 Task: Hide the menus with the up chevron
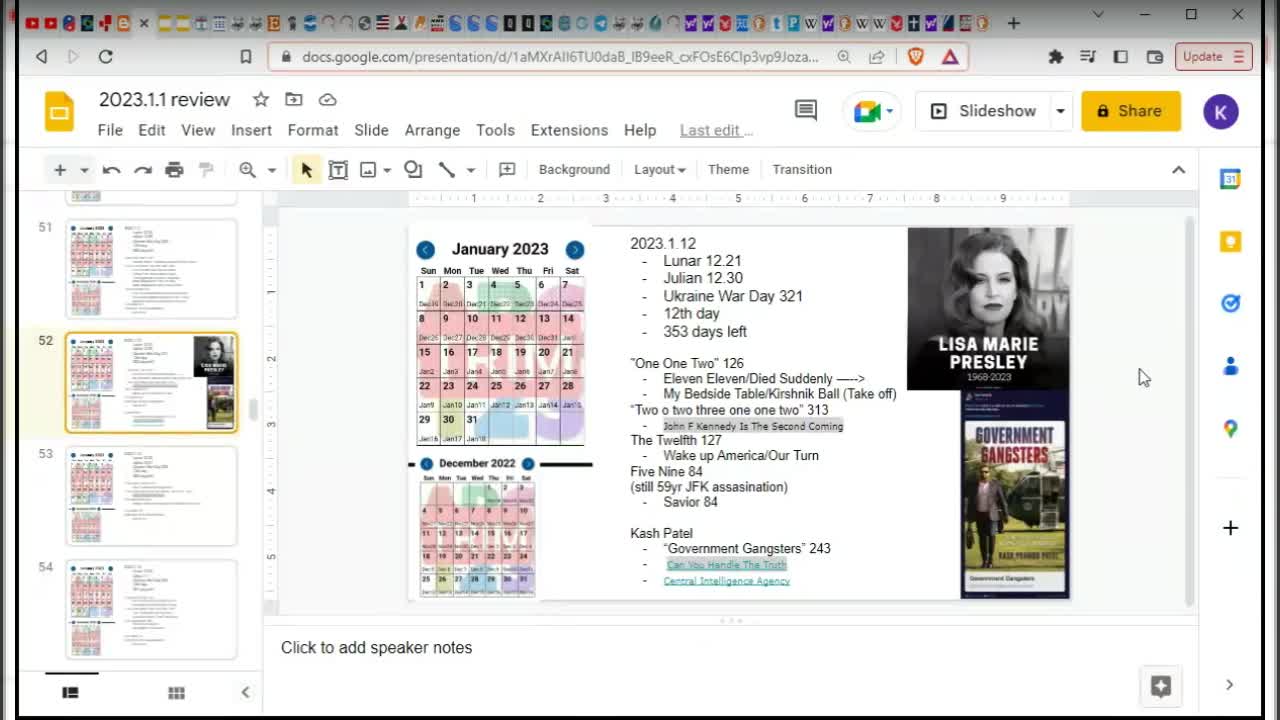(1178, 170)
